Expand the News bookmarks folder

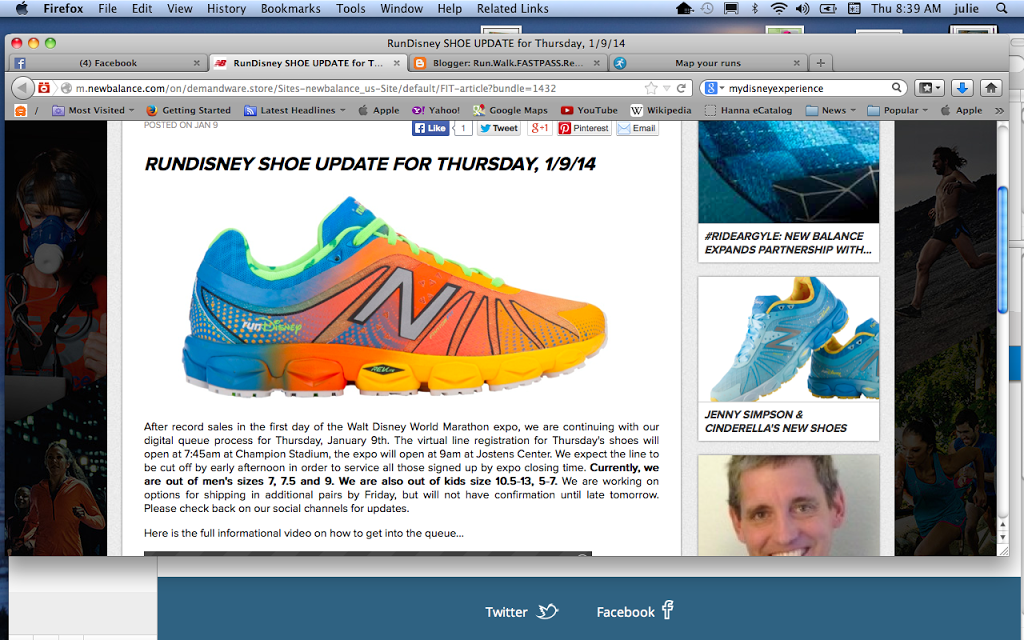click(x=831, y=110)
